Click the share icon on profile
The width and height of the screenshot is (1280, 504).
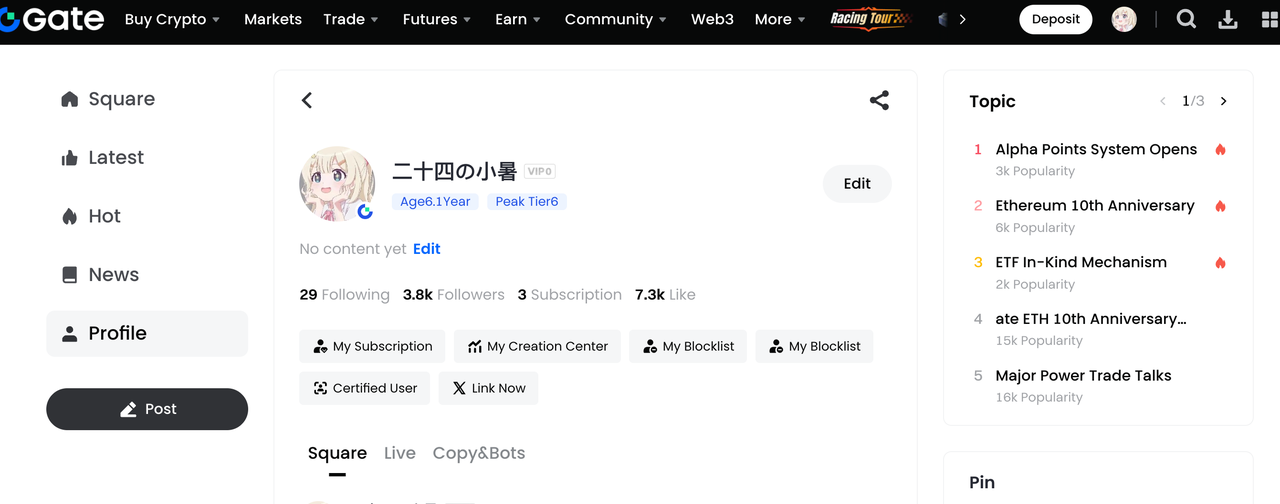[879, 100]
